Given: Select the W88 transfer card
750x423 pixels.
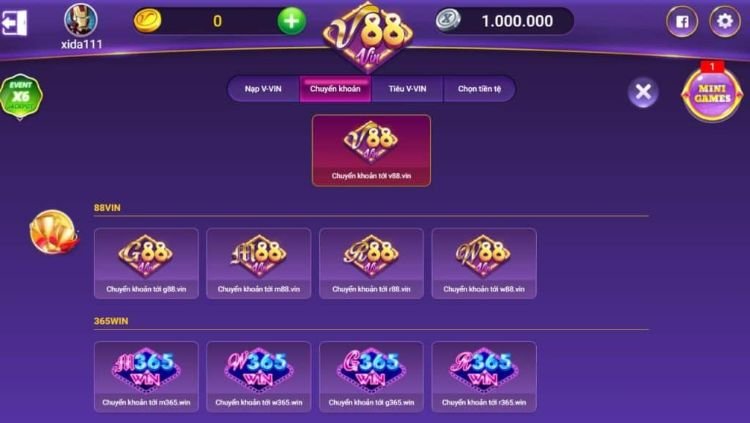Looking at the screenshot, I should click(x=484, y=264).
